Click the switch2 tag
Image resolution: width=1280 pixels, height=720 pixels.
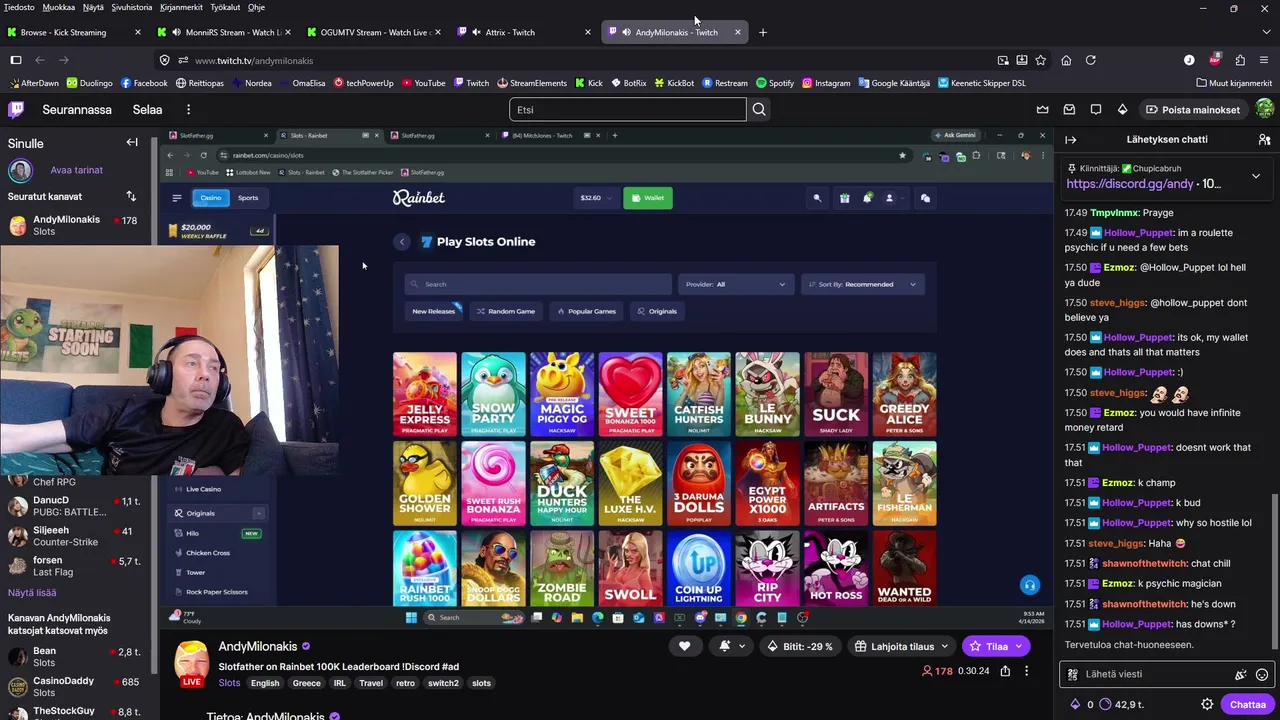[443, 683]
